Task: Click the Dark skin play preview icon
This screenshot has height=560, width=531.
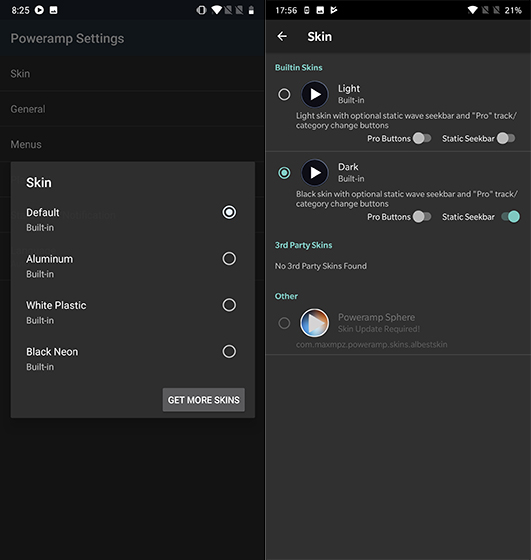Action: coord(315,173)
